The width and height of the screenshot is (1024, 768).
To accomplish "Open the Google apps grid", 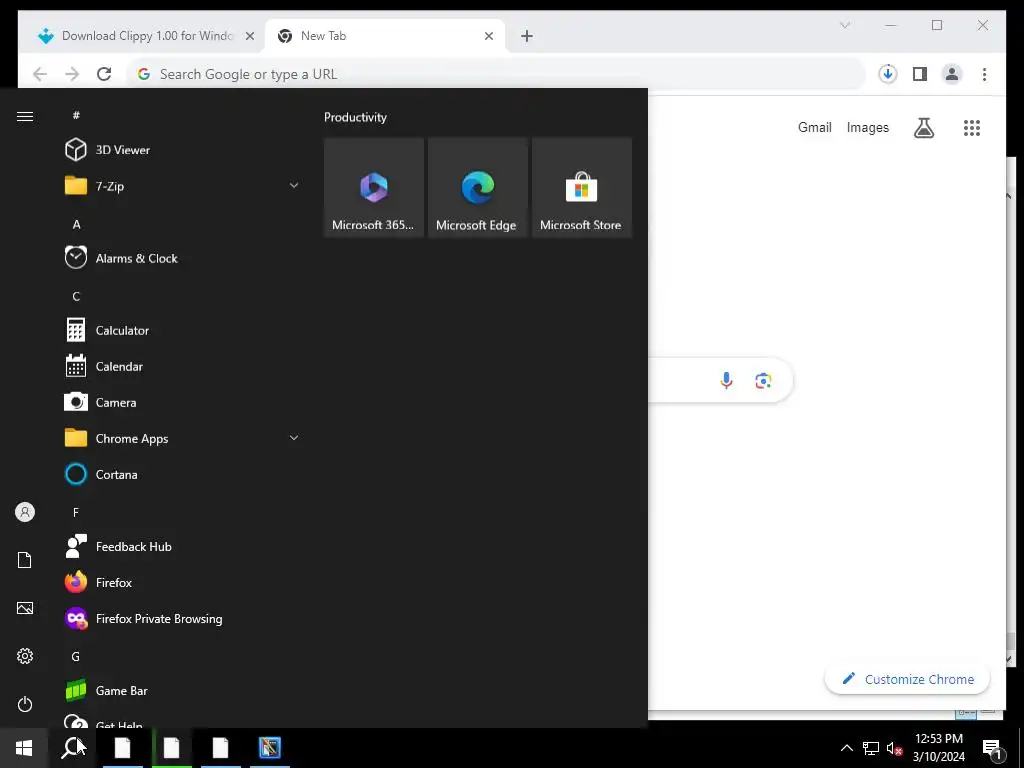I will pos(972,127).
